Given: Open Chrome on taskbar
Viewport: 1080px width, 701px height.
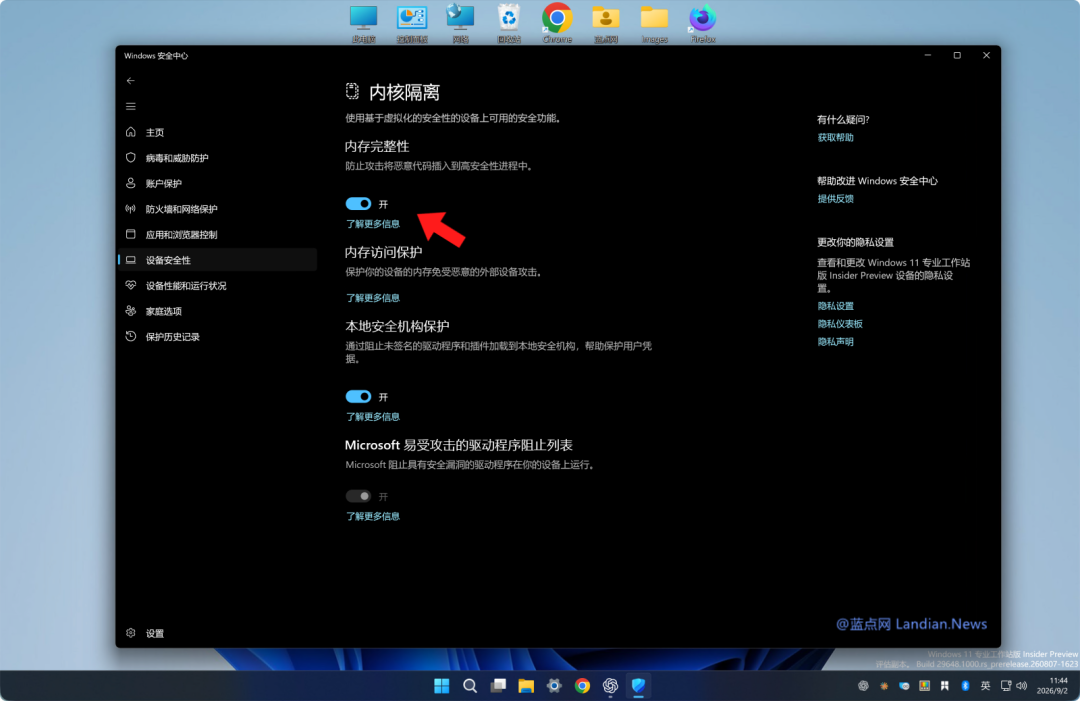Looking at the screenshot, I should 583,686.
